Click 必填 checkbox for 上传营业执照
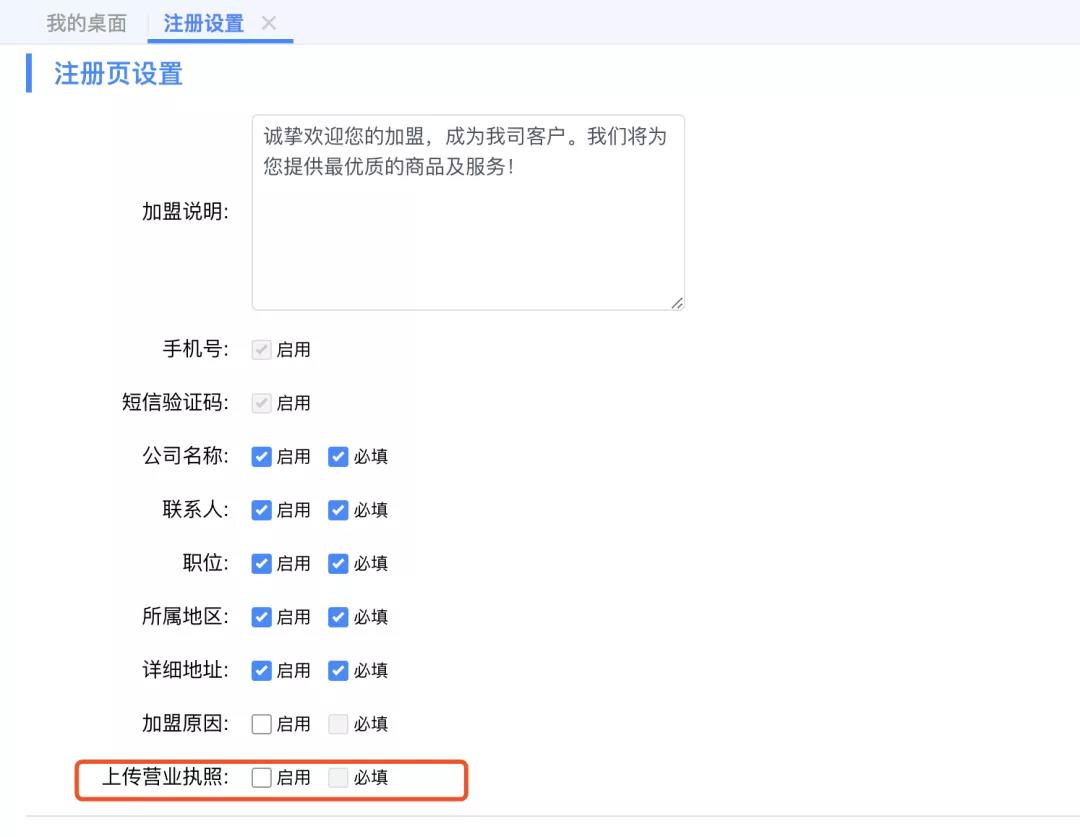Screen dimensions: 1080x837 [x=339, y=778]
